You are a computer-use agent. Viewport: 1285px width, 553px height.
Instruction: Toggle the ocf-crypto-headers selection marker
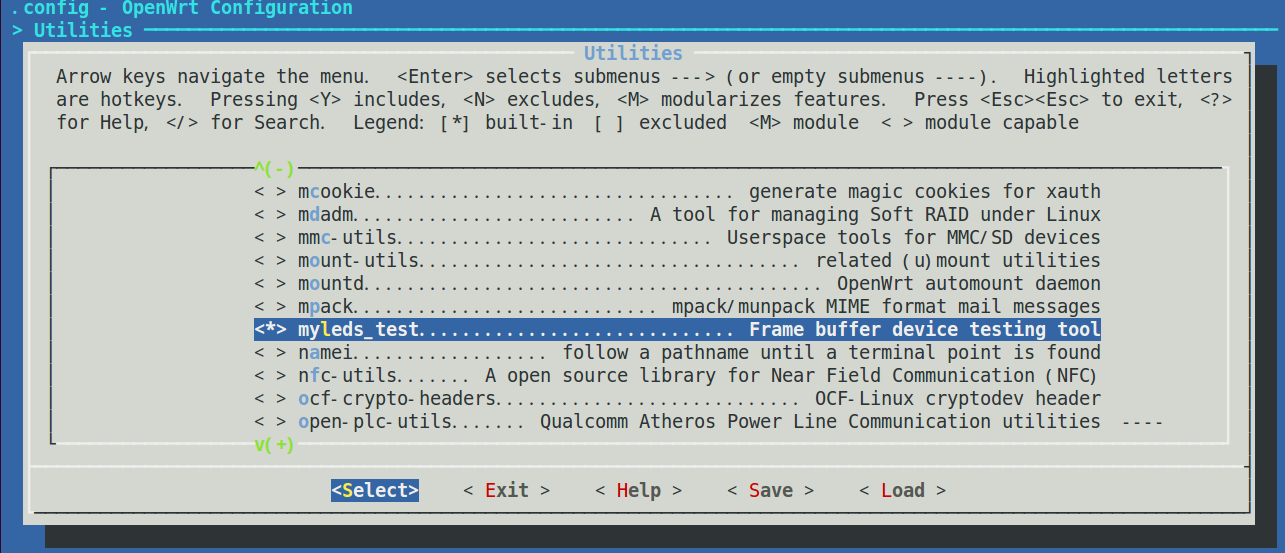tap(271, 398)
